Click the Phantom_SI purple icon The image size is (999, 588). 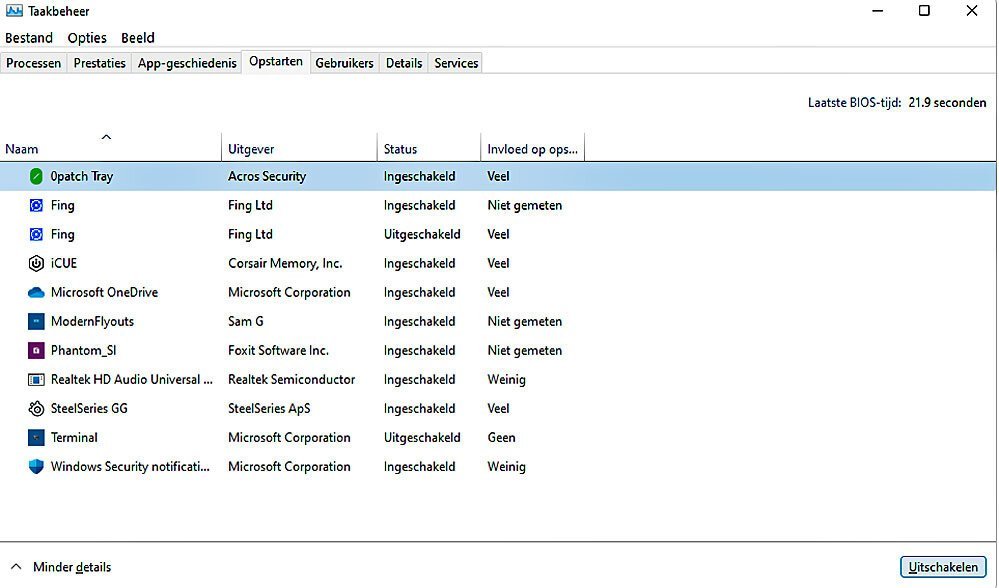point(36,350)
